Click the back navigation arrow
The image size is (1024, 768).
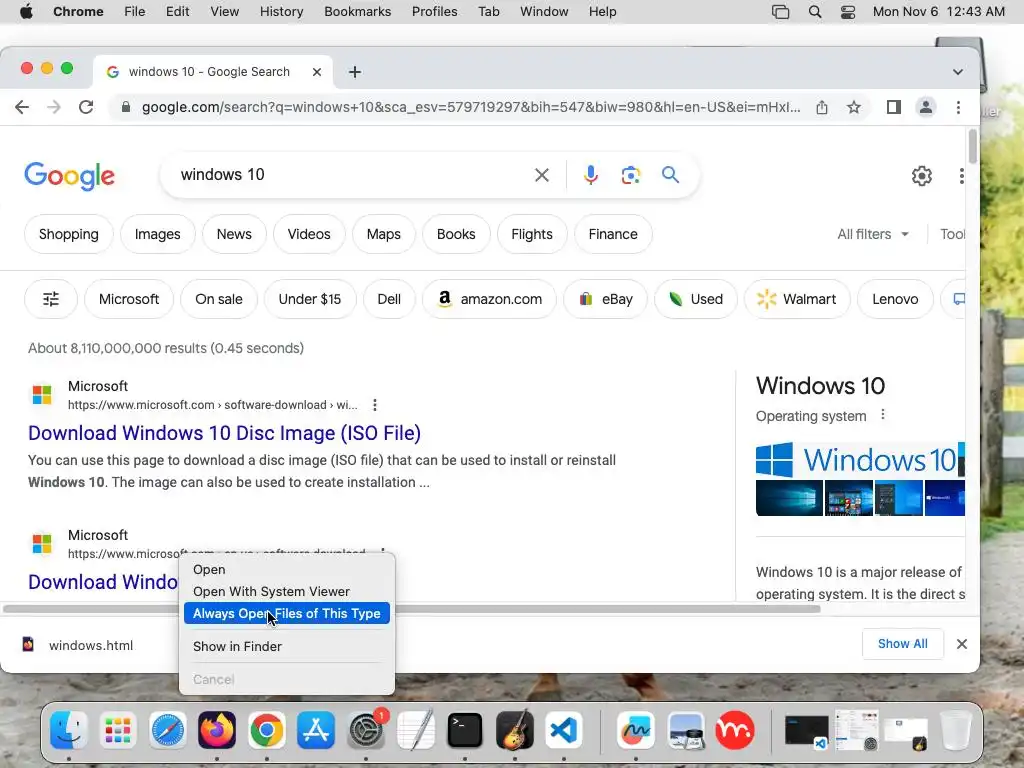(22, 107)
